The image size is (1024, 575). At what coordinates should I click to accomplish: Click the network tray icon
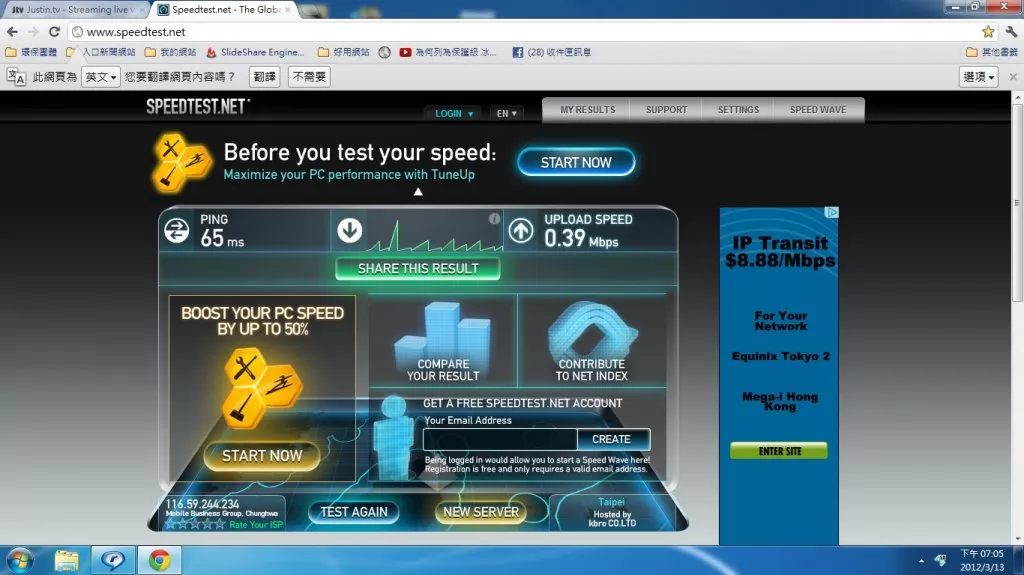pyautogui.click(x=940, y=560)
